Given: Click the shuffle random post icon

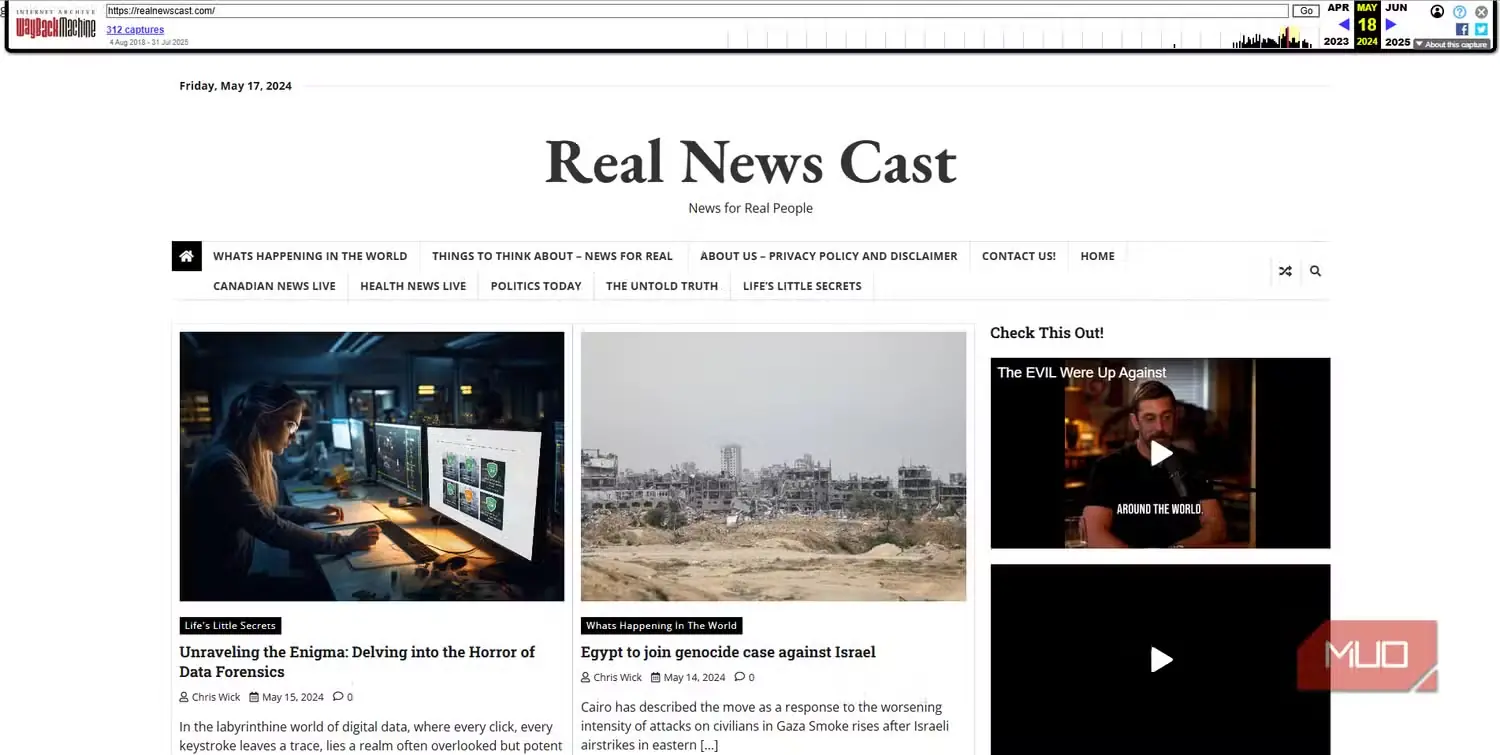Looking at the screenshot, I should pos(1285,271).
